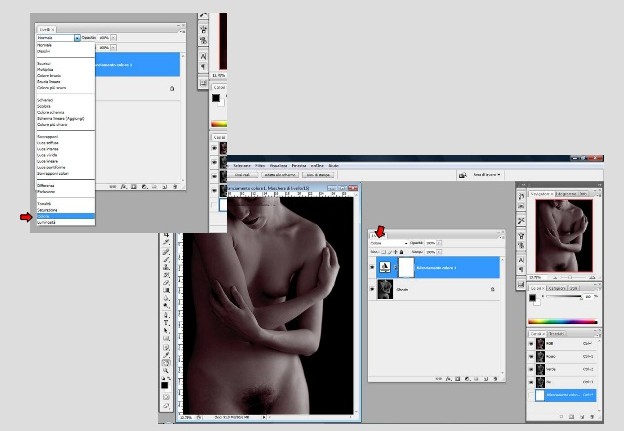The image size is (624, 431).
Task: Open the Colore blend mode dropdown in the layers panel
Action: [x=389, y=243]
